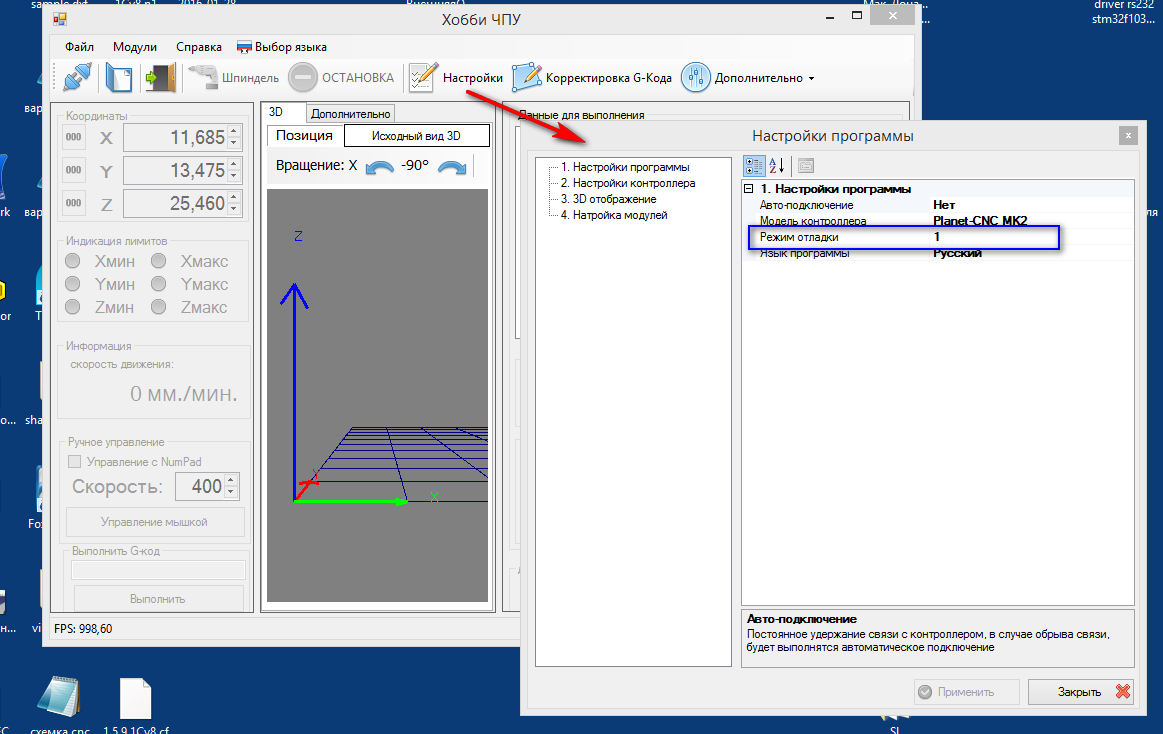Select 2. Настройки контроллера in tree

[627, 183]
